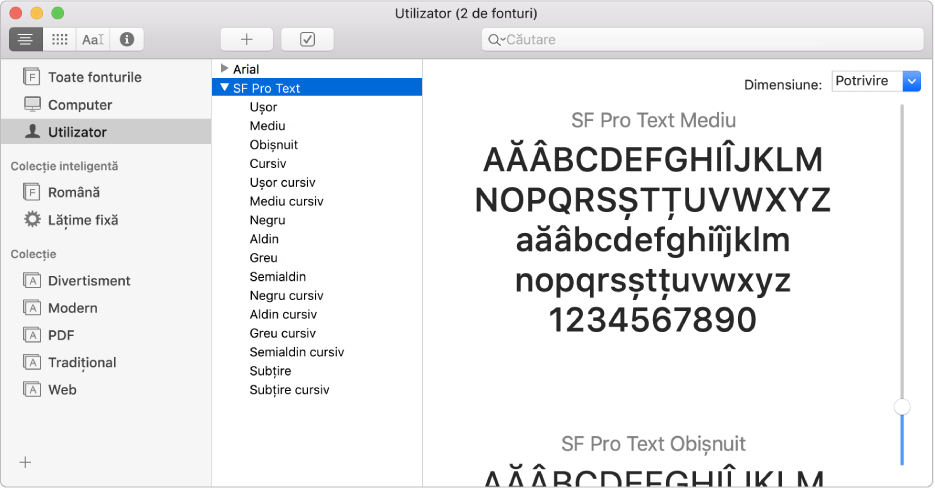Open the Lățime fixă smart collection
The image size is (935, 489).
point(84,219)
